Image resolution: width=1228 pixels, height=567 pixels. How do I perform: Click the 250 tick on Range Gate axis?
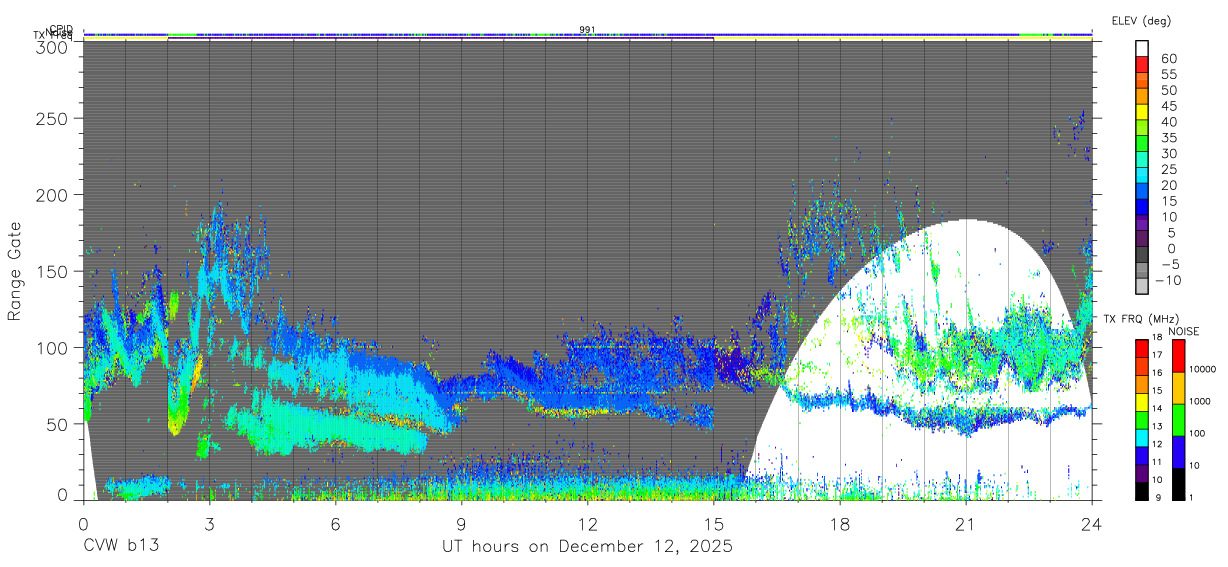click(x=53, y=118)
